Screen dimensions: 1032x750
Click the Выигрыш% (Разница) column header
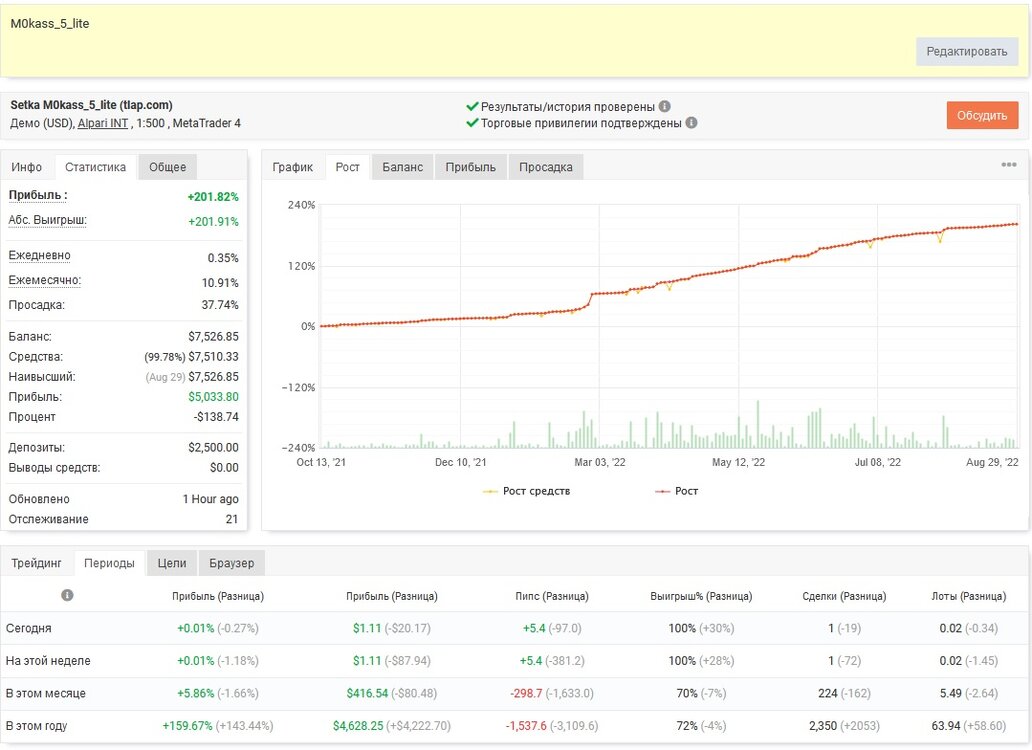(x=701, y=596)
